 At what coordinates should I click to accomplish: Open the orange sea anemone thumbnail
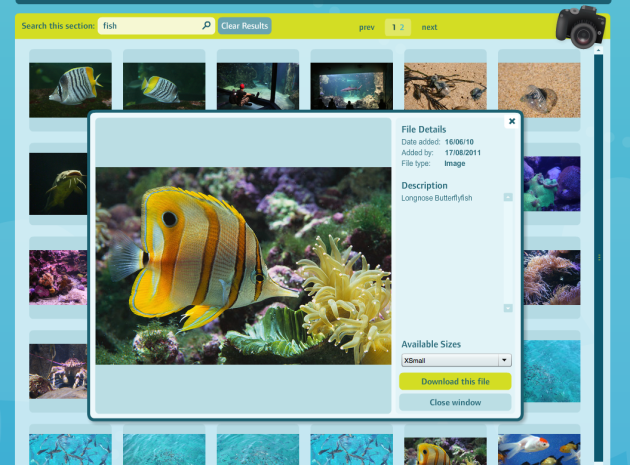552,277
